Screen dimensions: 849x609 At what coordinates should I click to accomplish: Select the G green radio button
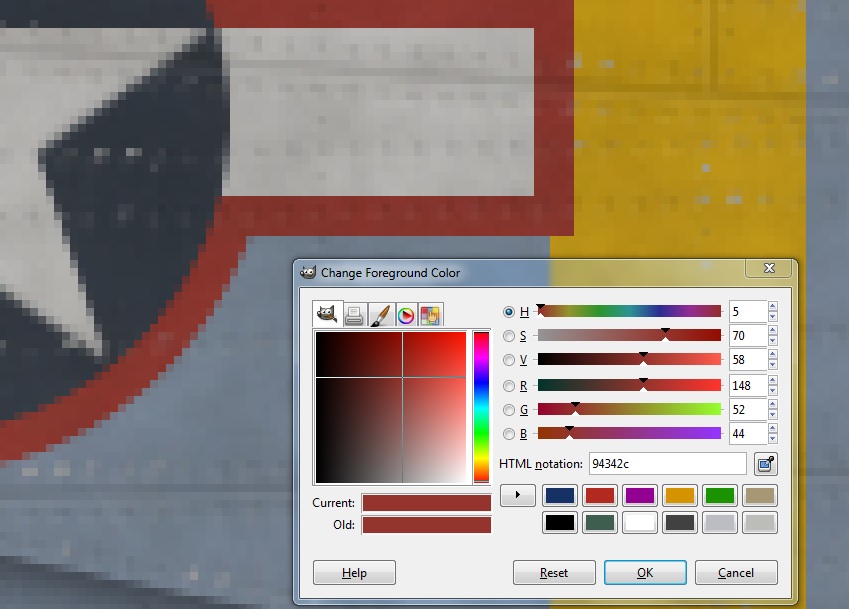508,410
